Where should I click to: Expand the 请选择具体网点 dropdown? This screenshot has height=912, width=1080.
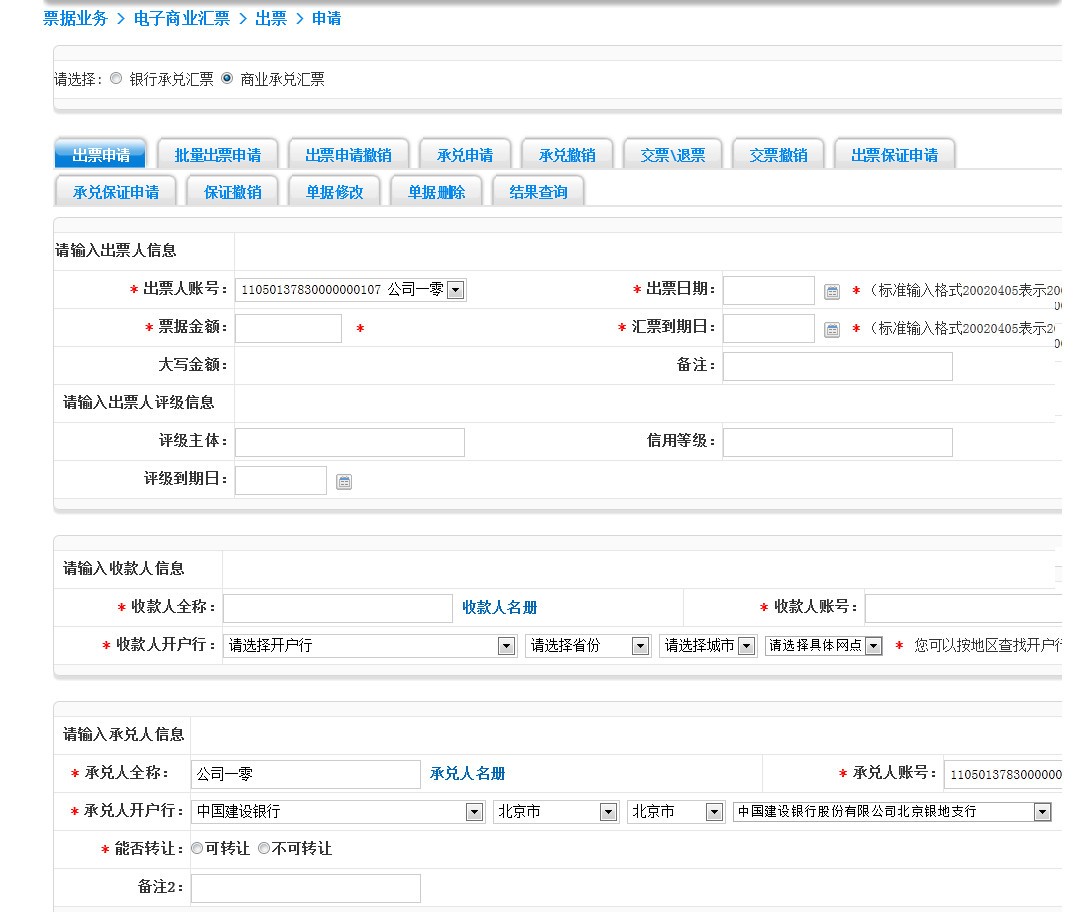click(873, 646)
